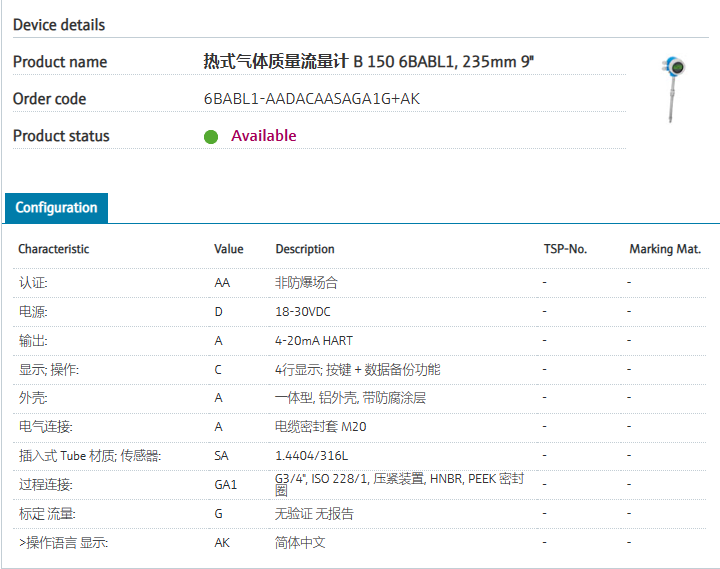Click the GA1 process connection value
720x569 pixels.
[225, 485]
